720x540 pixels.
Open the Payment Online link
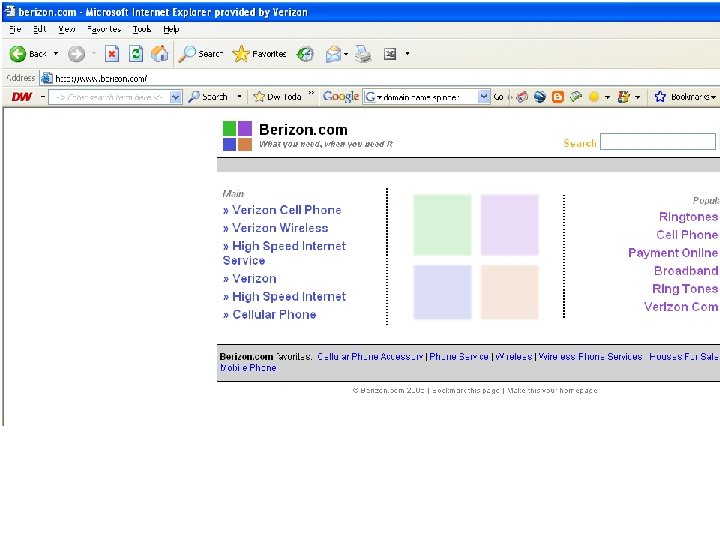pyautogui.click(x=673, y=253)
